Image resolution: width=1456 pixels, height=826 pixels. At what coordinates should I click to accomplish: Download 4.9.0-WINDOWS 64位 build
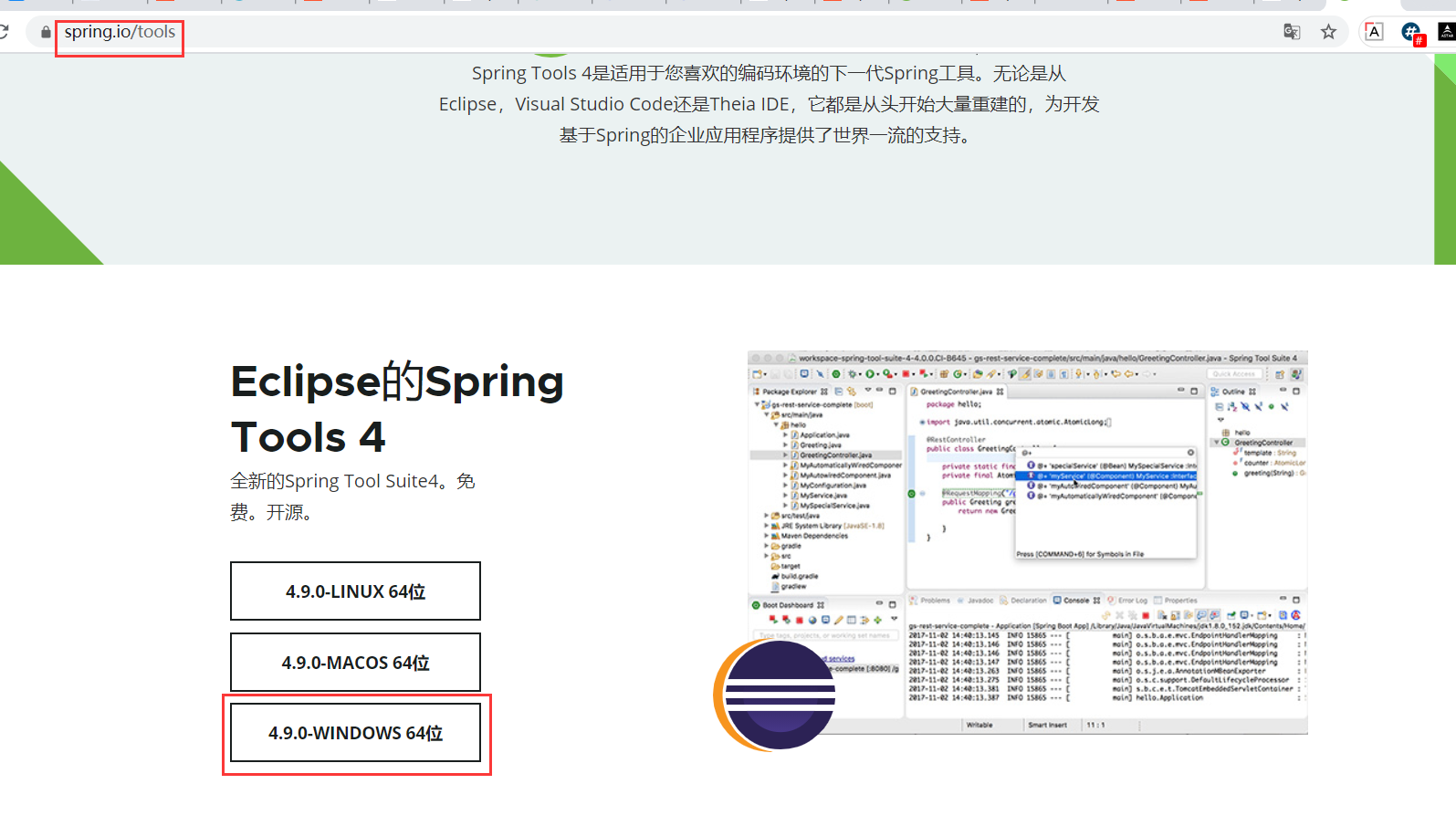tap(355, 733)
